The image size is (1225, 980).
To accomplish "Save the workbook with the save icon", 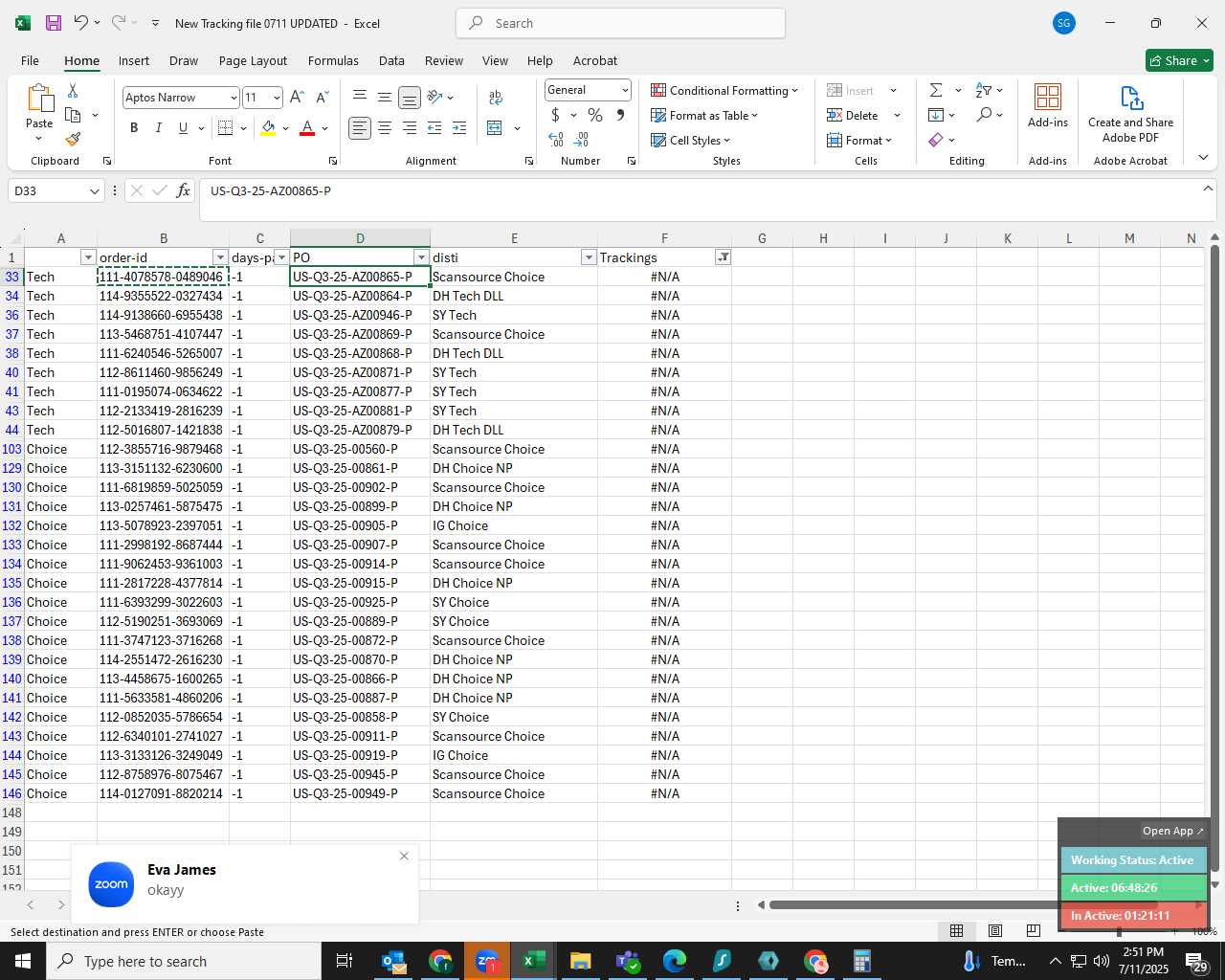I will click(54, 23).
